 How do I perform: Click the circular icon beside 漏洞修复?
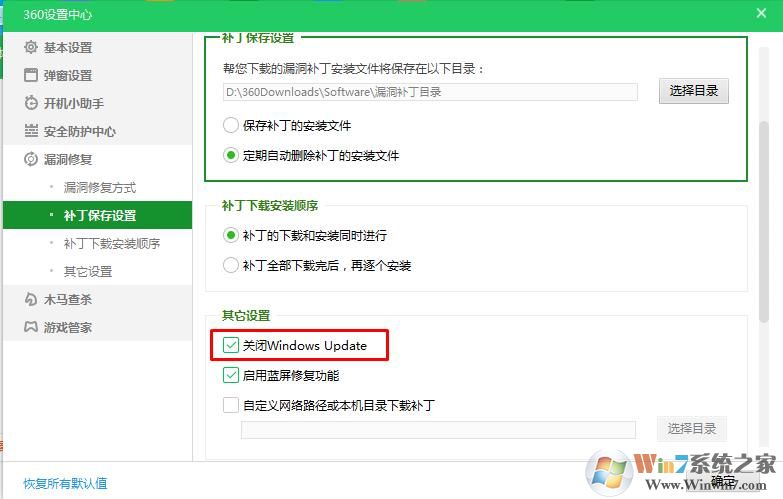pyautogui.click(x=30, y=159)
